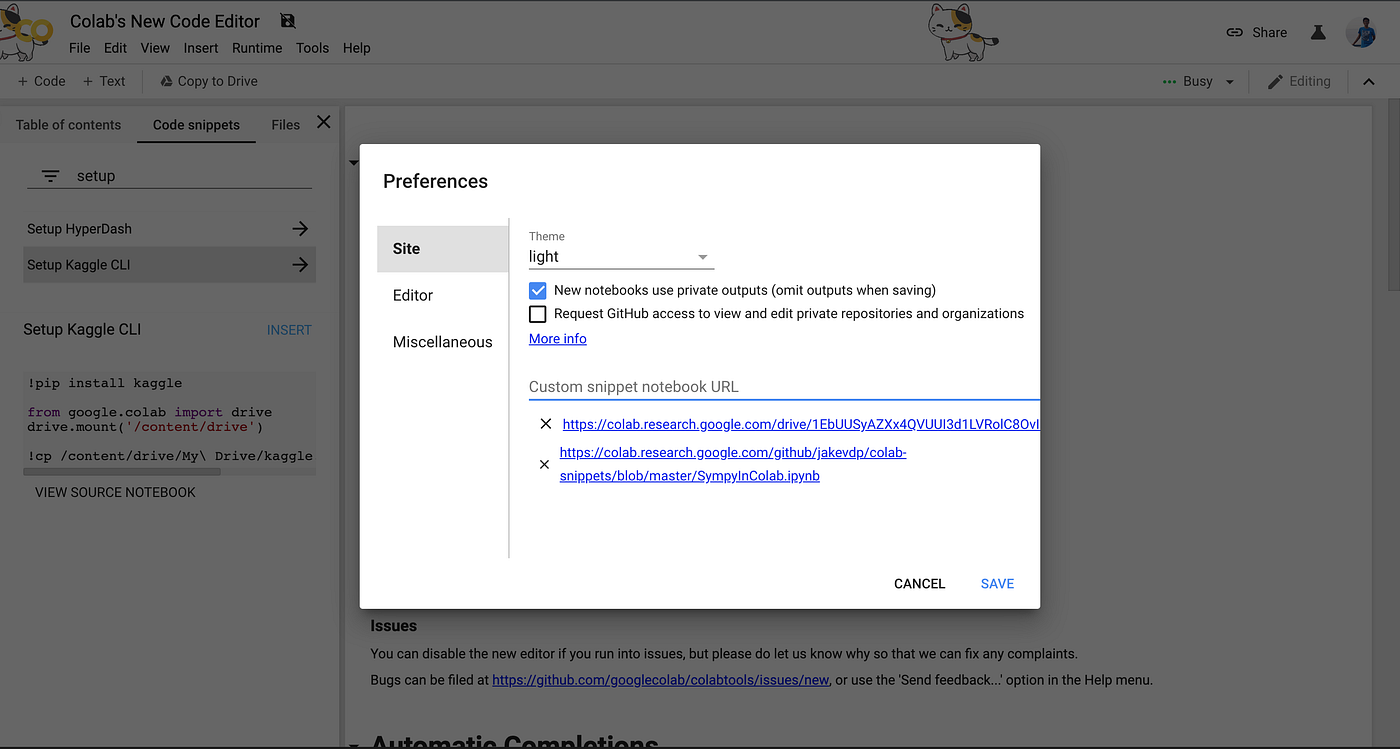Switch to the Files tab
Viewport: 1400px width, 749px height.
point(285,124)
